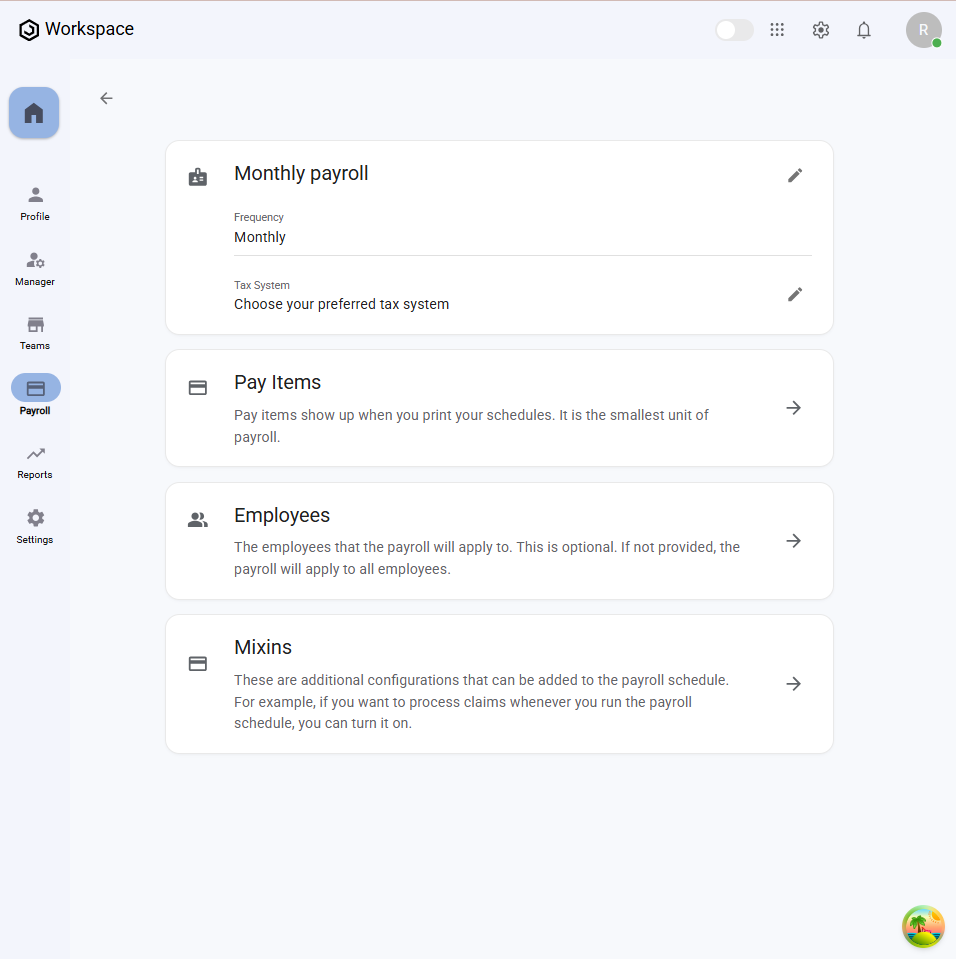Screen dimensions: 956x959
Task: Toggle the switch in top bar
Action: [734, 30]
